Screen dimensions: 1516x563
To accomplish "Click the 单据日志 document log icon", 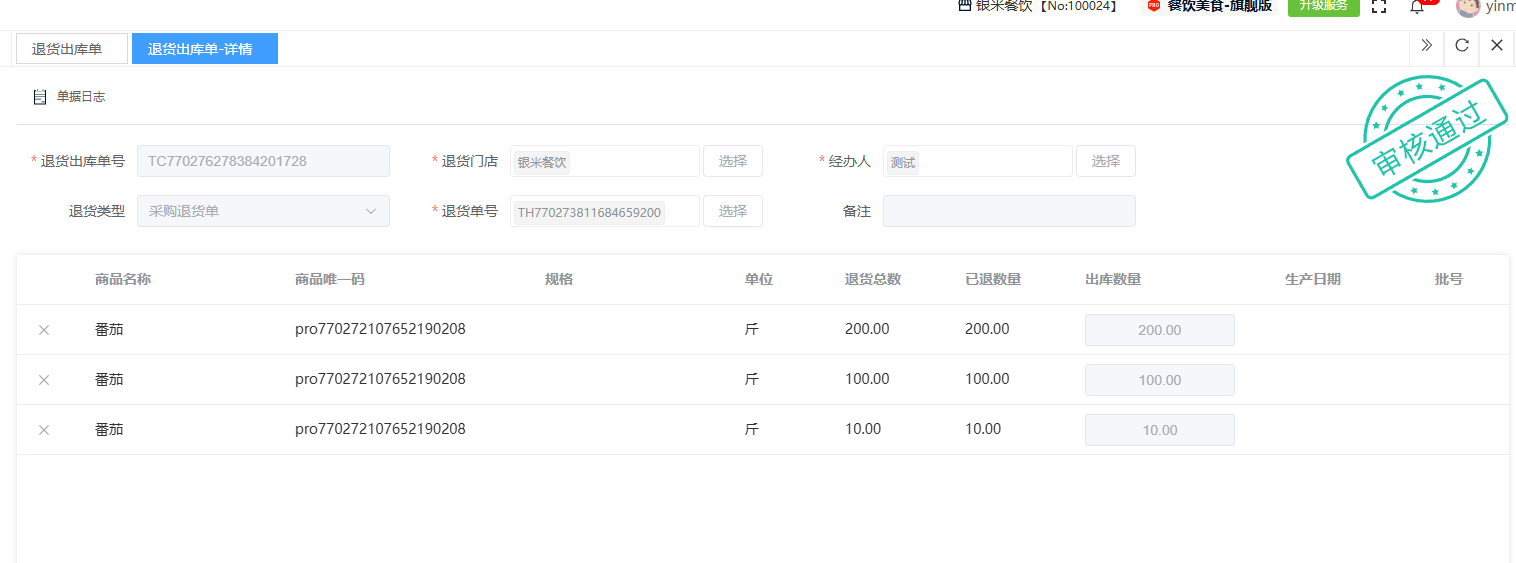I will click(x=40, y=97).
